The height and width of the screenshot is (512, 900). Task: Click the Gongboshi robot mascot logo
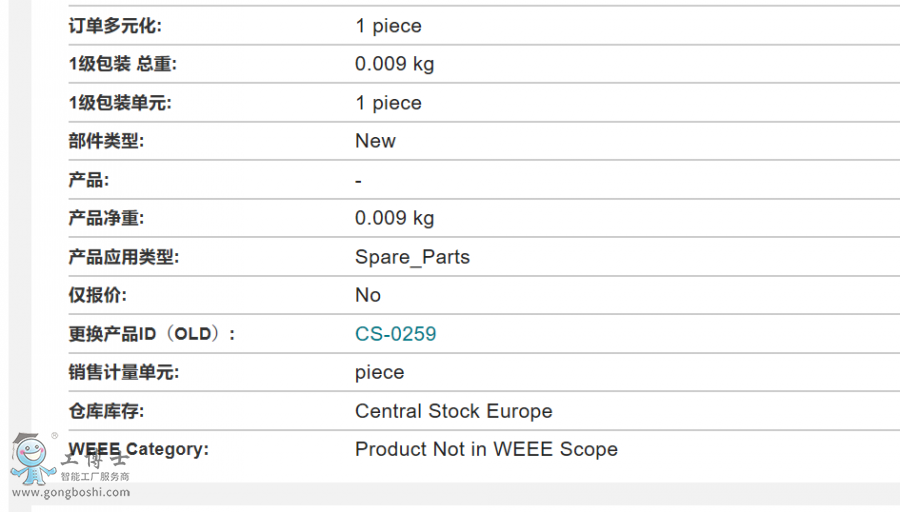click(32, 460)
